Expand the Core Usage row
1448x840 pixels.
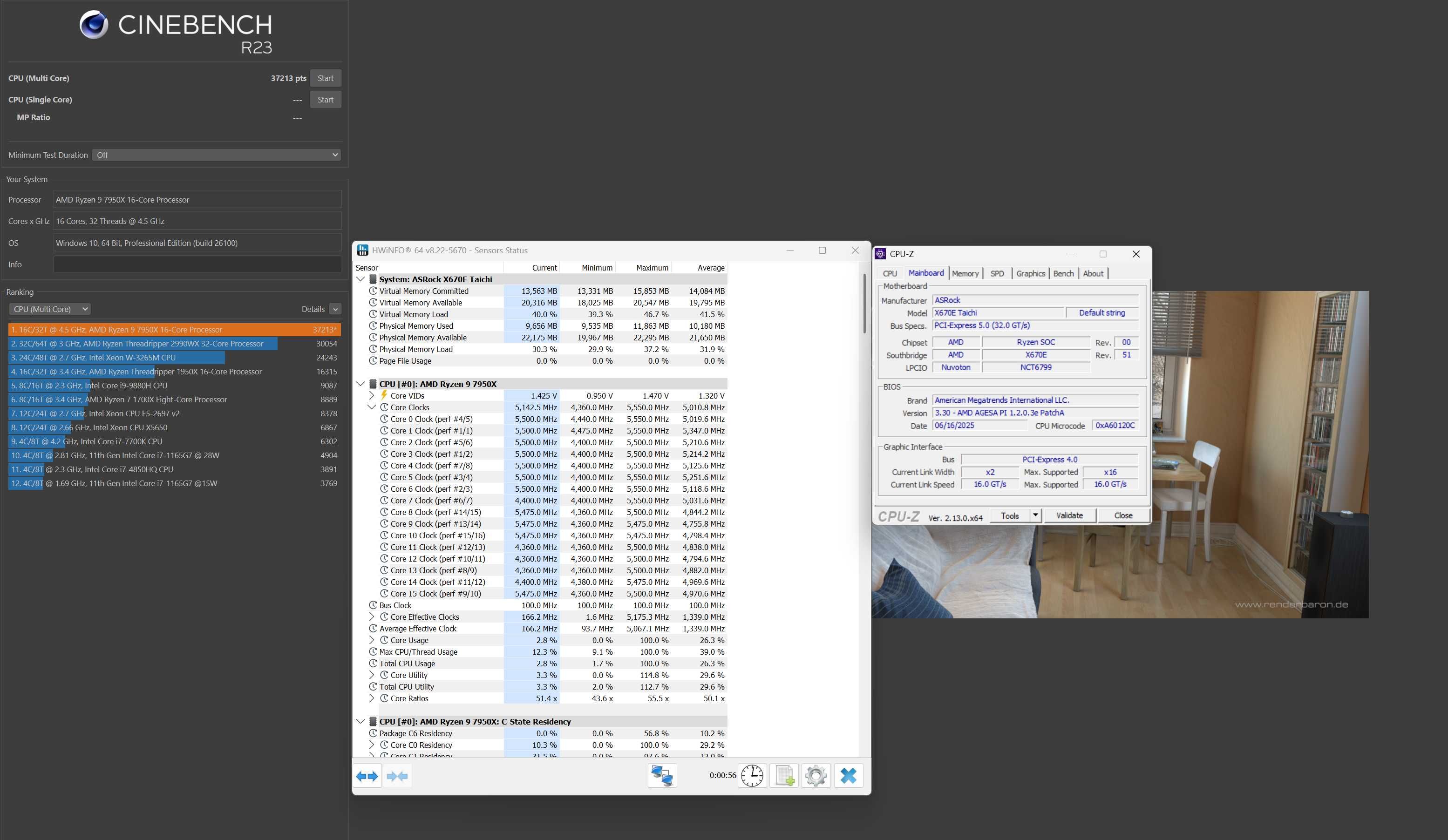point(372,640)
